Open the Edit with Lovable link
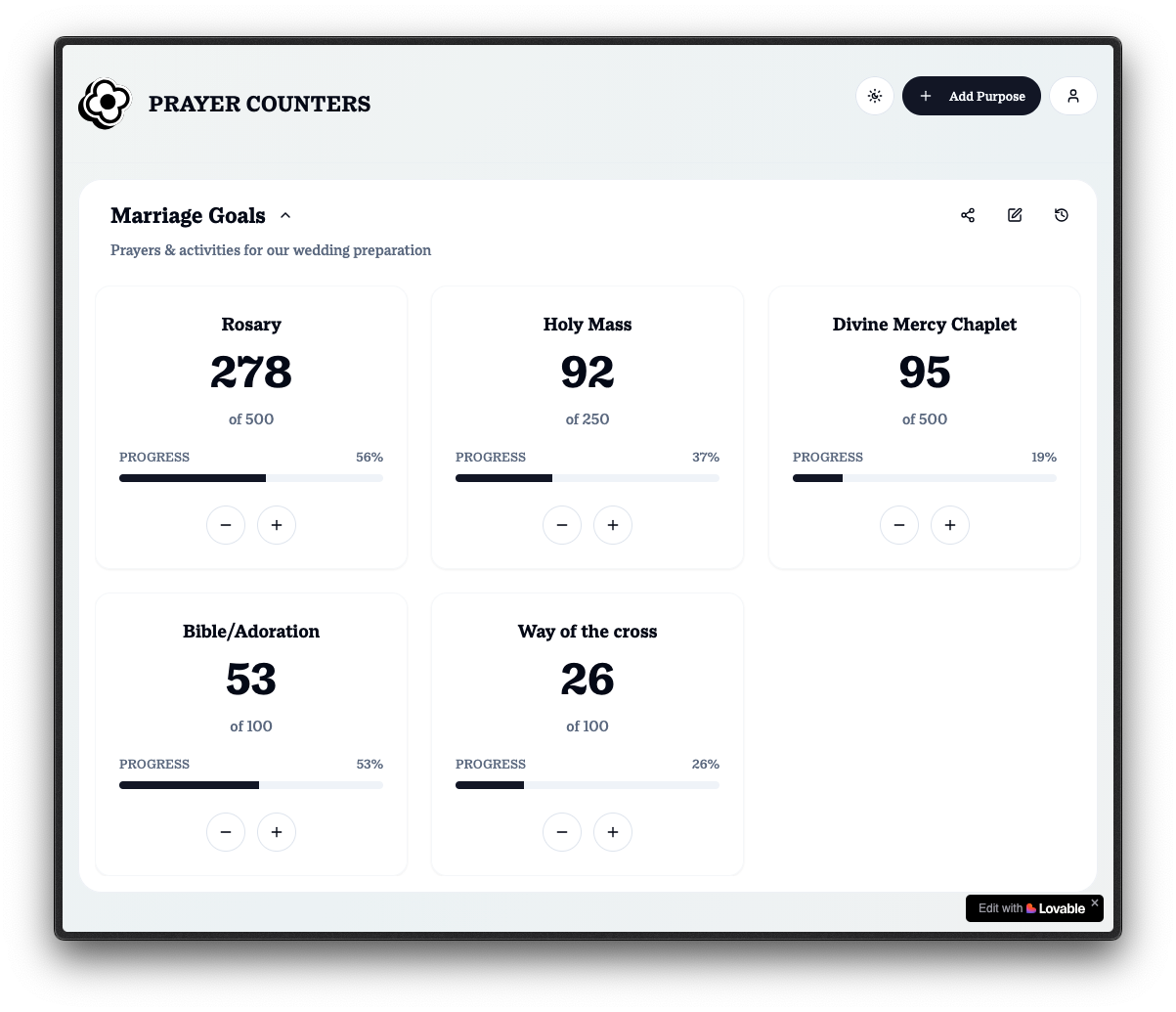 tap(1030, 908)
